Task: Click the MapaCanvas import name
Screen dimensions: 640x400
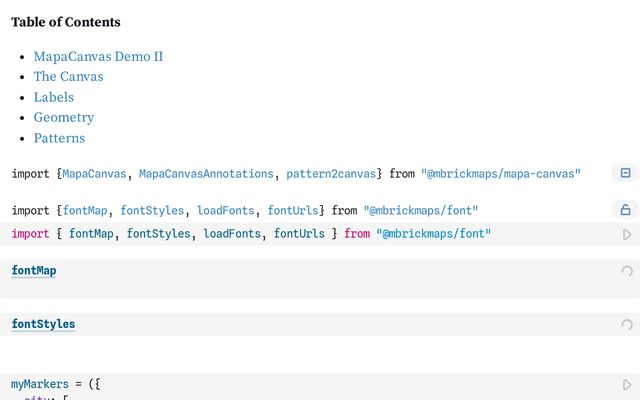Action: point(94,174)
